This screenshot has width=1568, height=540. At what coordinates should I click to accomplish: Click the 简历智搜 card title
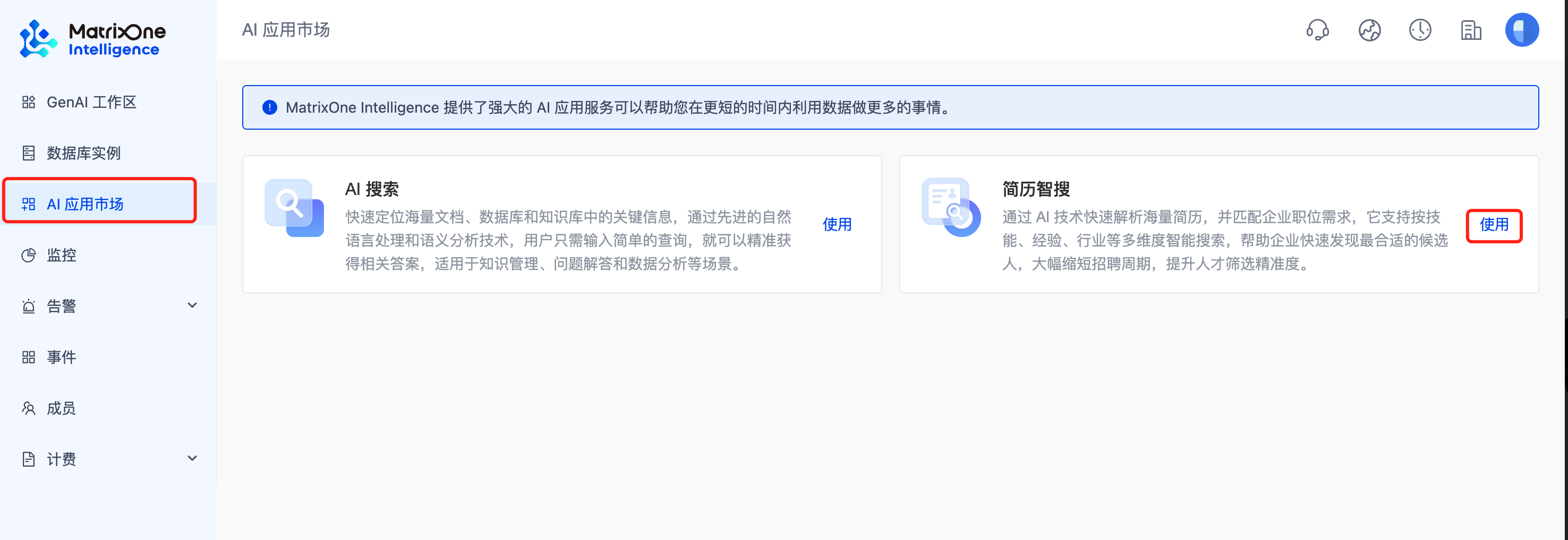1035,189
